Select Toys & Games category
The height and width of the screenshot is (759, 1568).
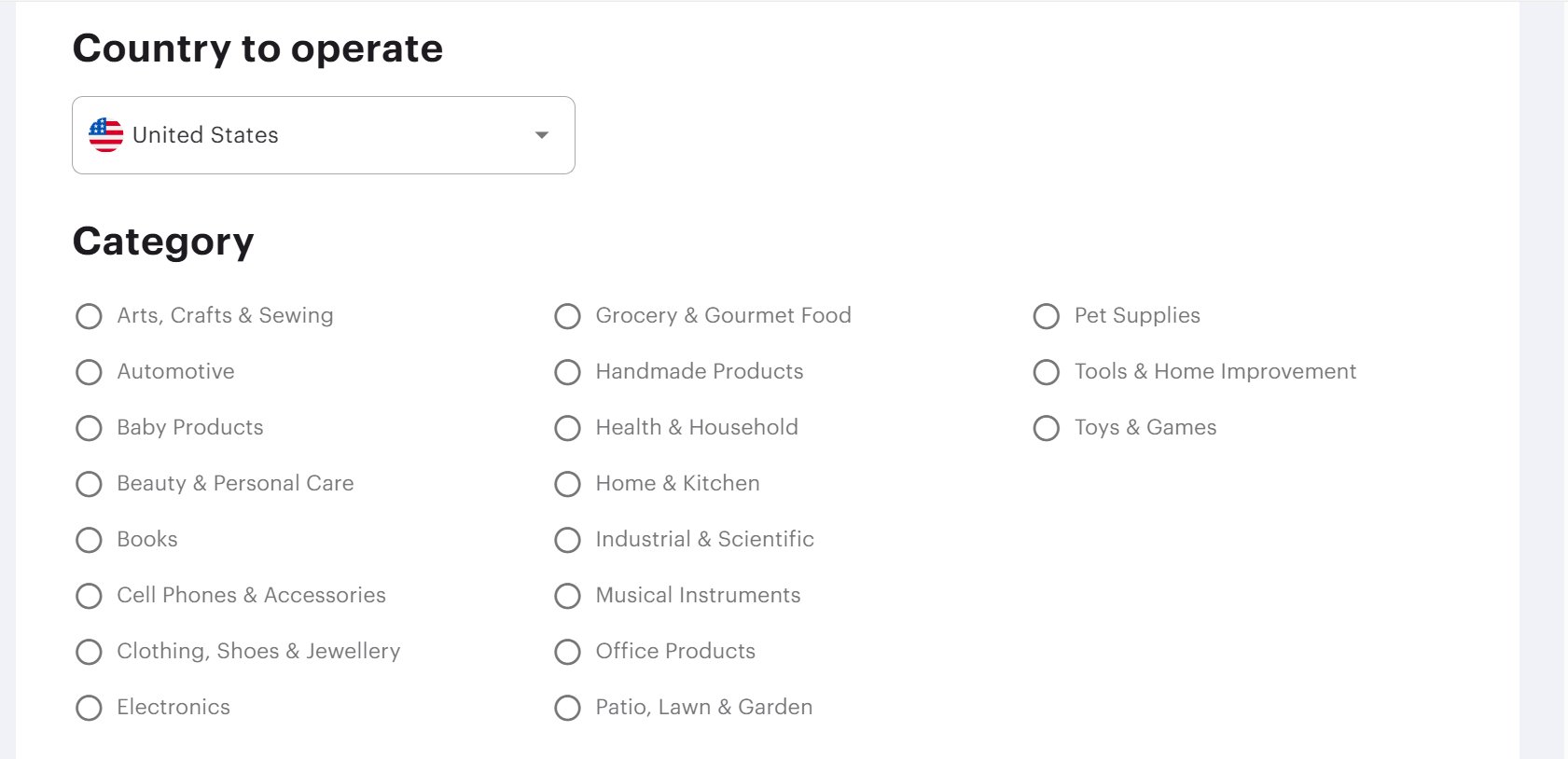[x=1046, y=428]
